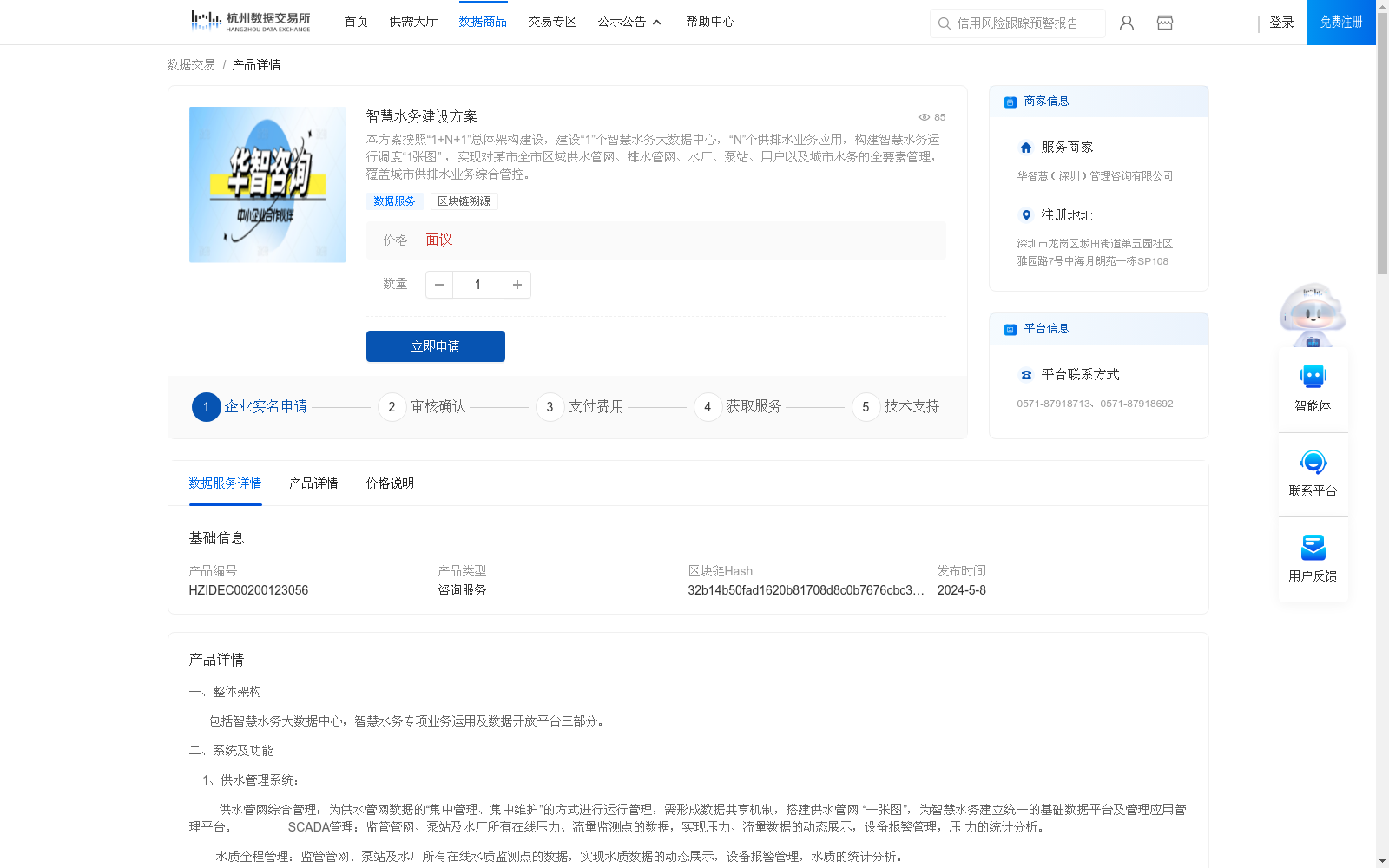Screen dimensions: 1389x868
Task: Switch to 数据服务详情 tab
Action: (x=225, y=483)
